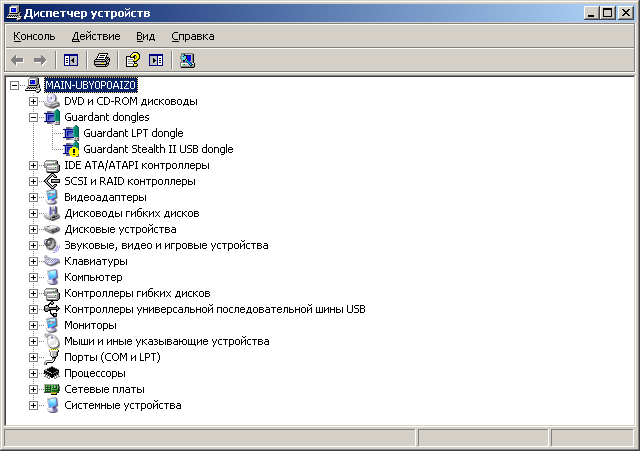The width and height of the screenshot is (640, 451).
Task: Click the DVD и CD-ROM дисководы disc icon
Action: 52,101
